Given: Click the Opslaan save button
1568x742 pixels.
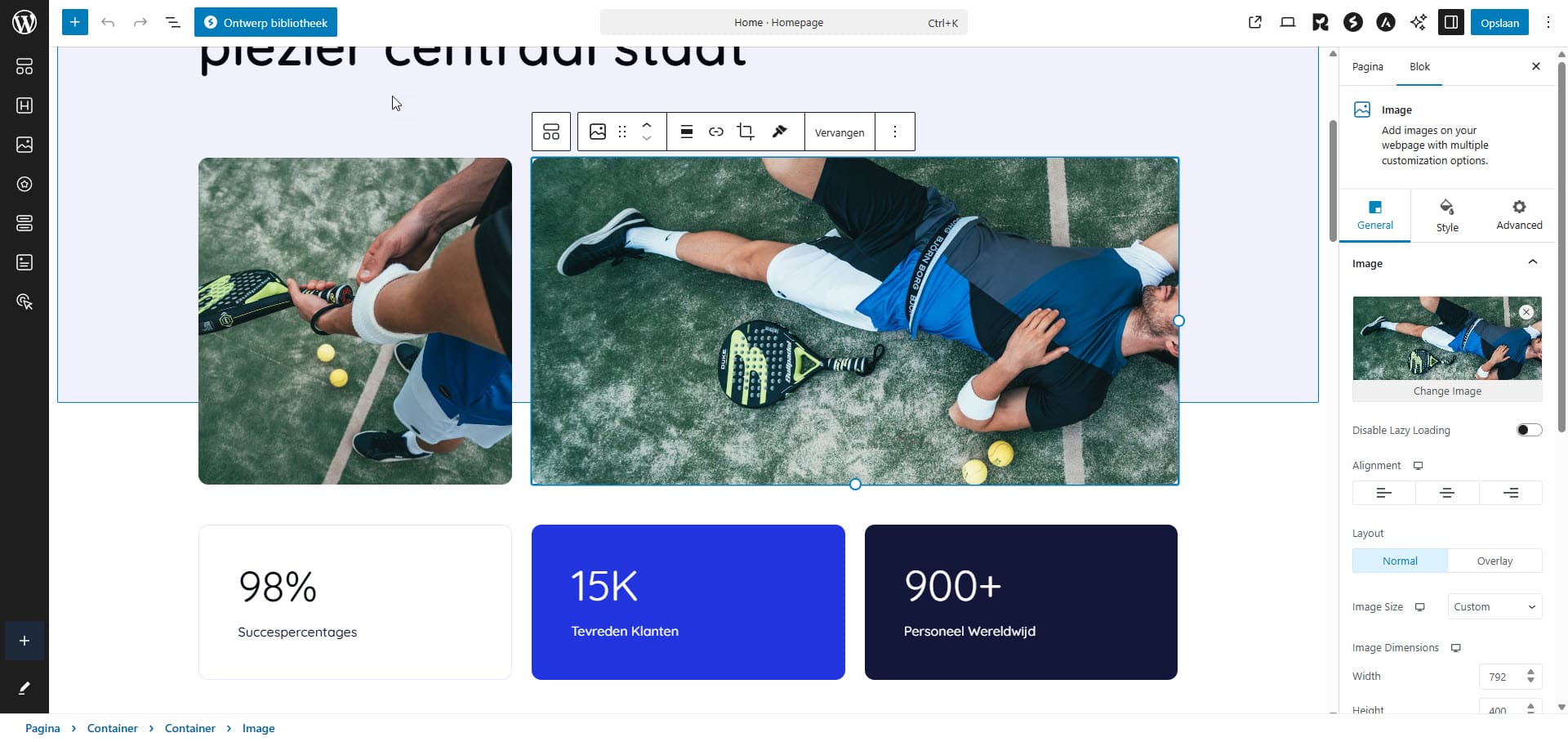Looking at the screenshot, I should [1499, 22].
